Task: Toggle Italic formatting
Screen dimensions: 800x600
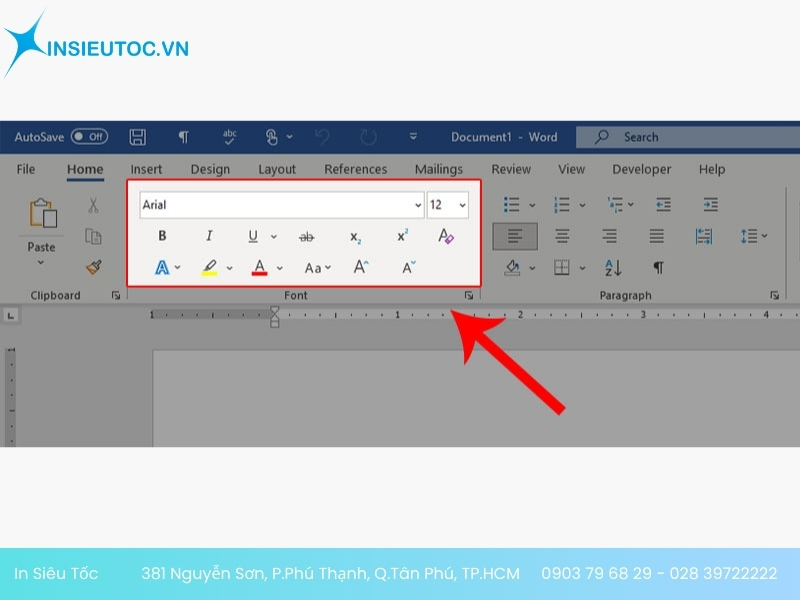Action: (209, 236)
